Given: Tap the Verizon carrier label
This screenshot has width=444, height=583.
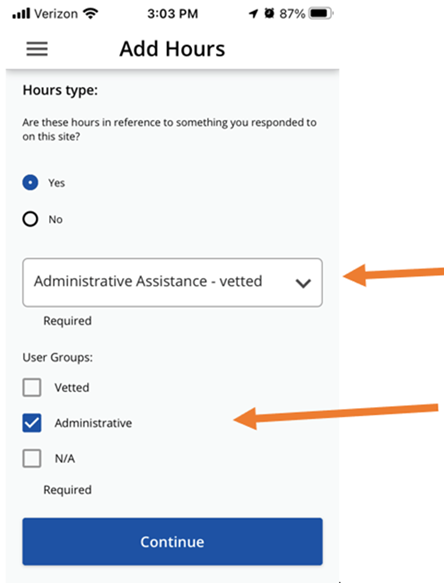Looking at the screenshot, I should click(56, 14).
